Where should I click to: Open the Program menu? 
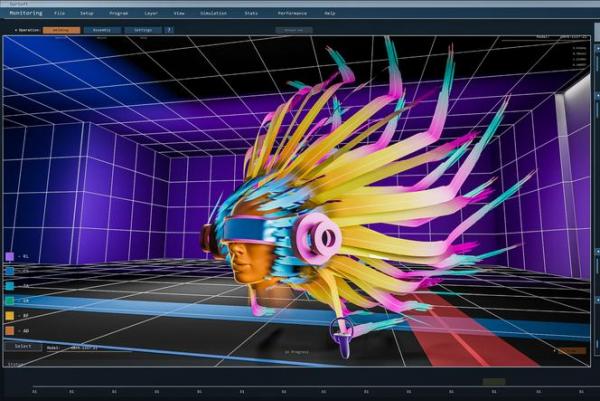tap(118, 14)
